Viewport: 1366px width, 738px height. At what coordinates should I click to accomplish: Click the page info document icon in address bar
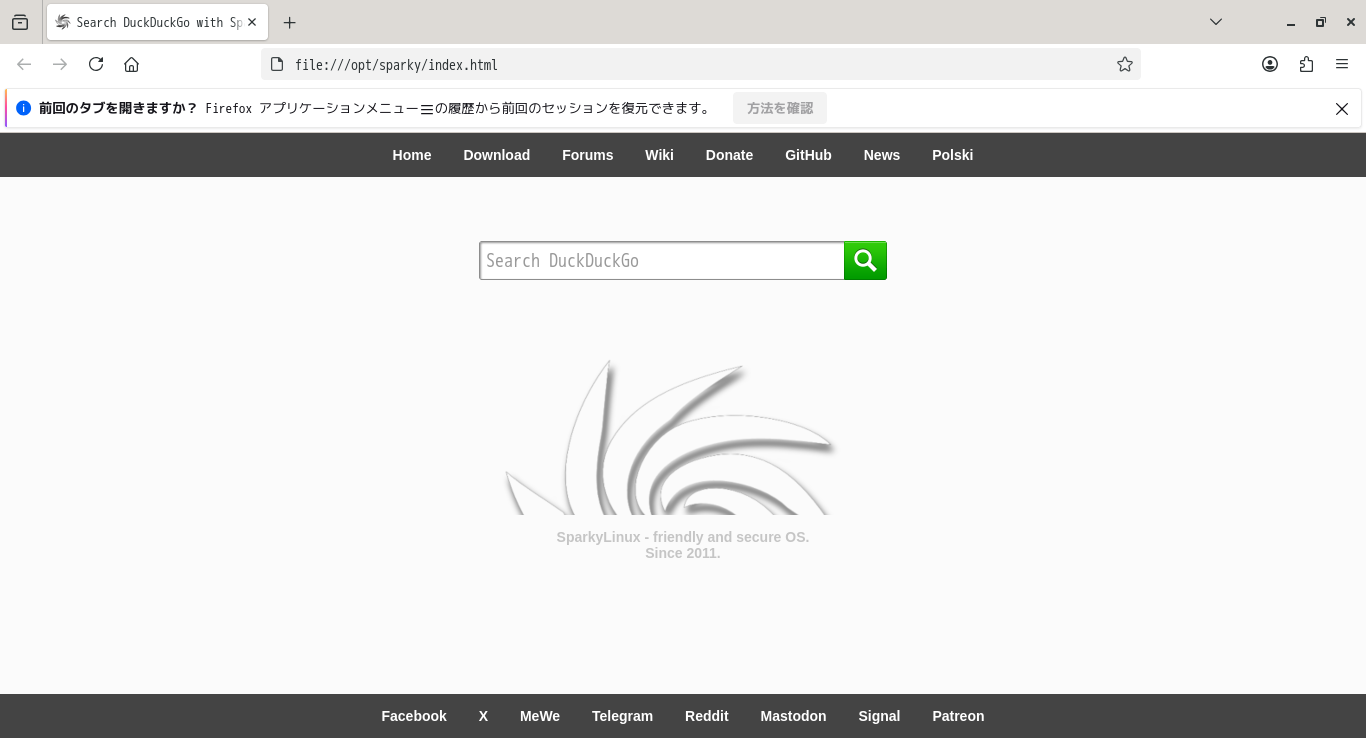tap(278, 65)
